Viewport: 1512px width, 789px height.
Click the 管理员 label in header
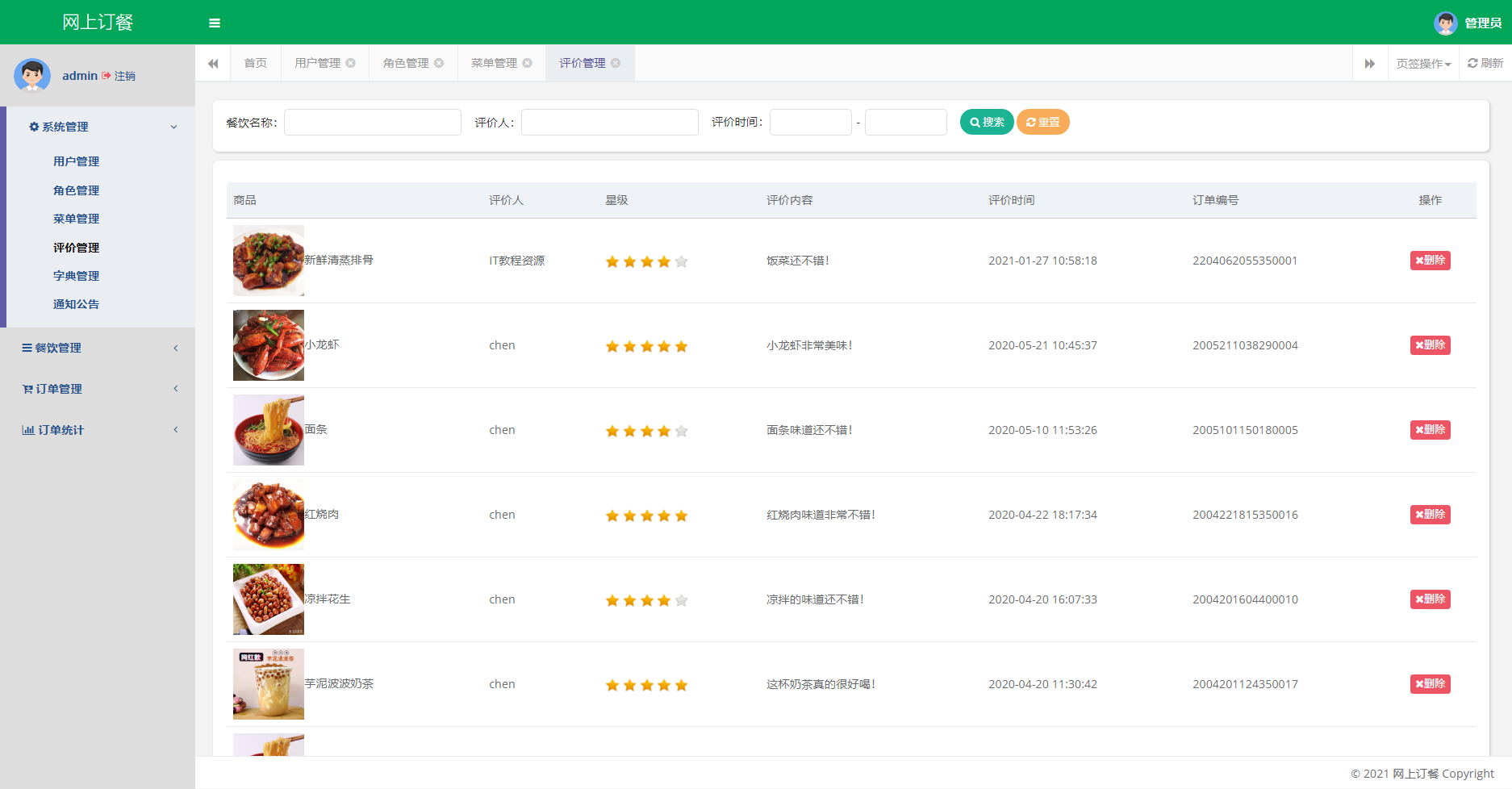1483,23
